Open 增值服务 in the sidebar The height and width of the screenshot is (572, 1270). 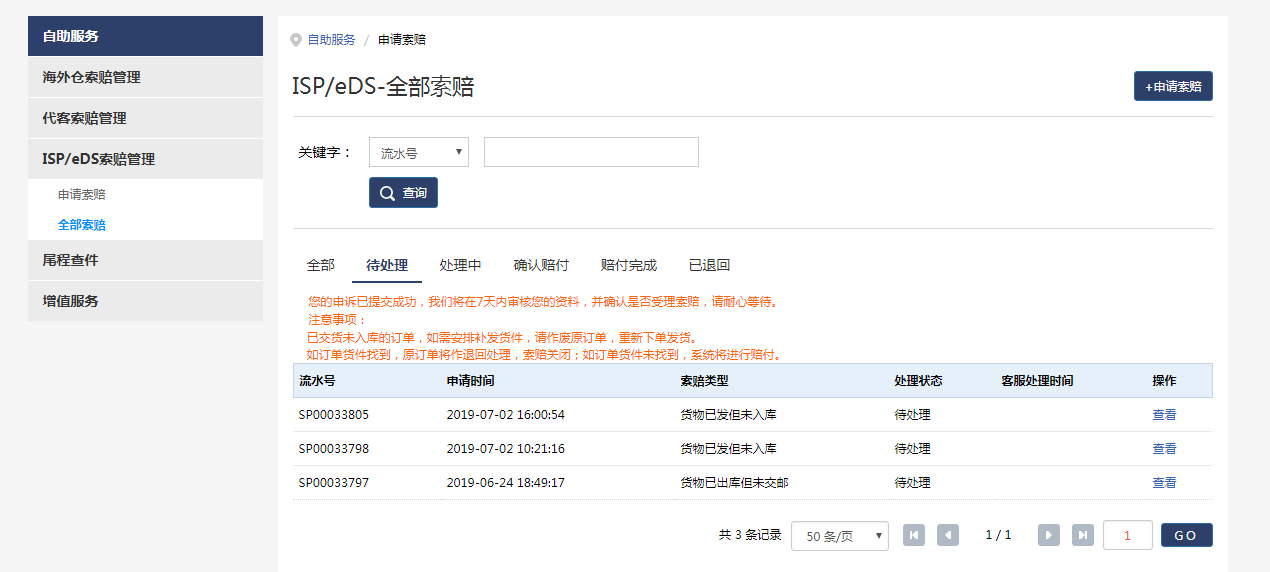pyautogui.click(x=145, y=301)
